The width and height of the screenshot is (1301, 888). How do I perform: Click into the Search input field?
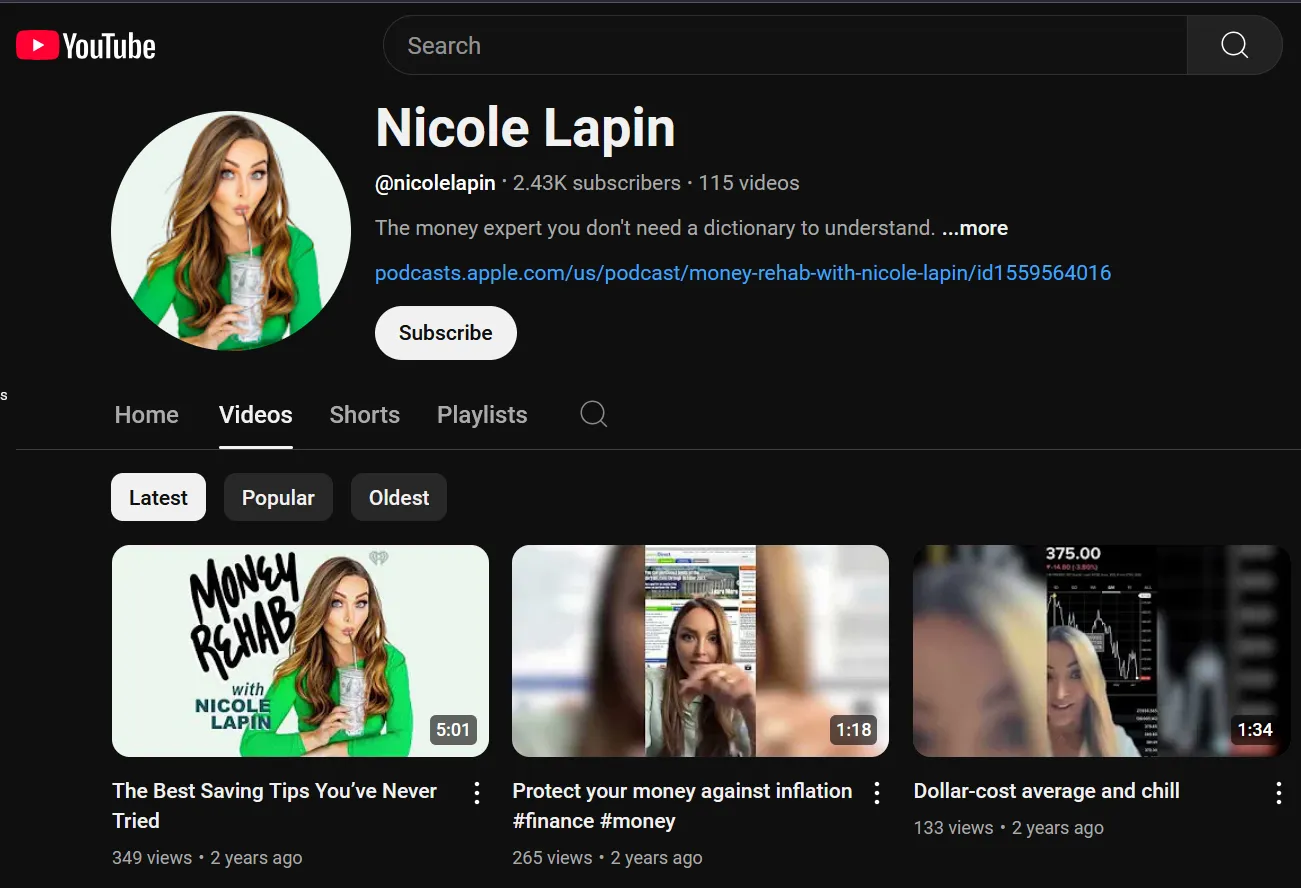pos(785,46)
